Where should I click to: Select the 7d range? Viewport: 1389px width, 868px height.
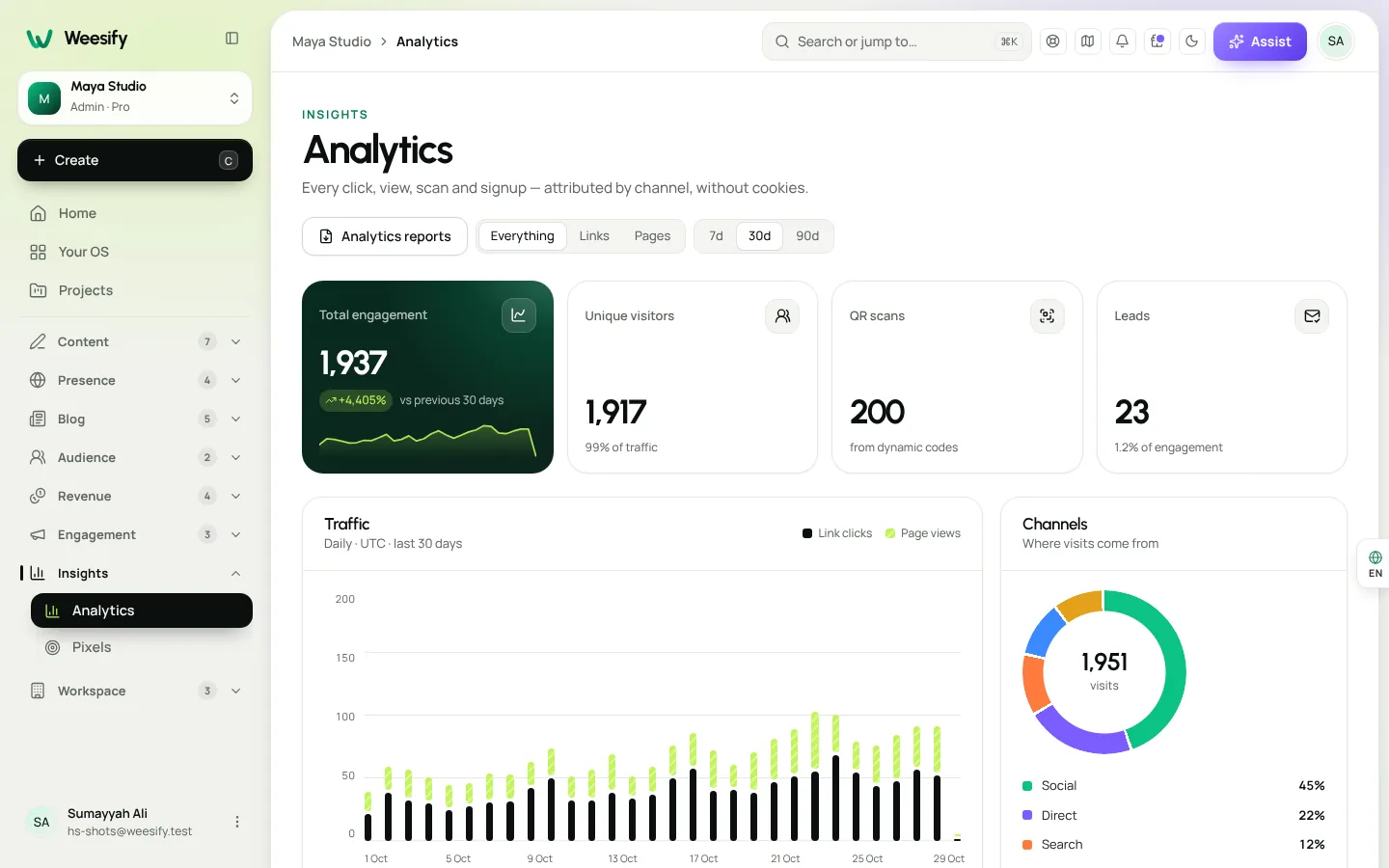(x=716, y=236)
